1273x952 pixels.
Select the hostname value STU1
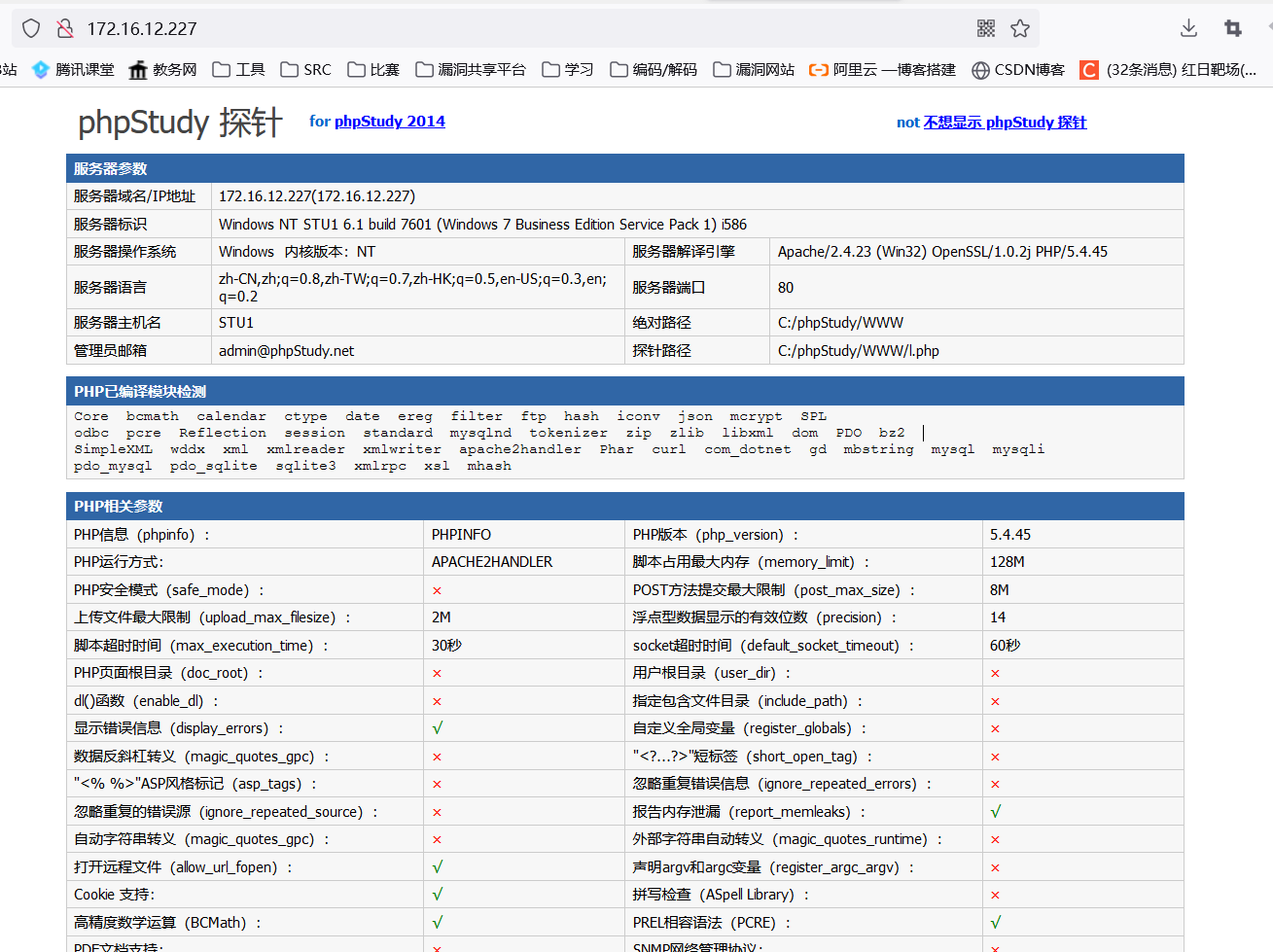point(236,322)
